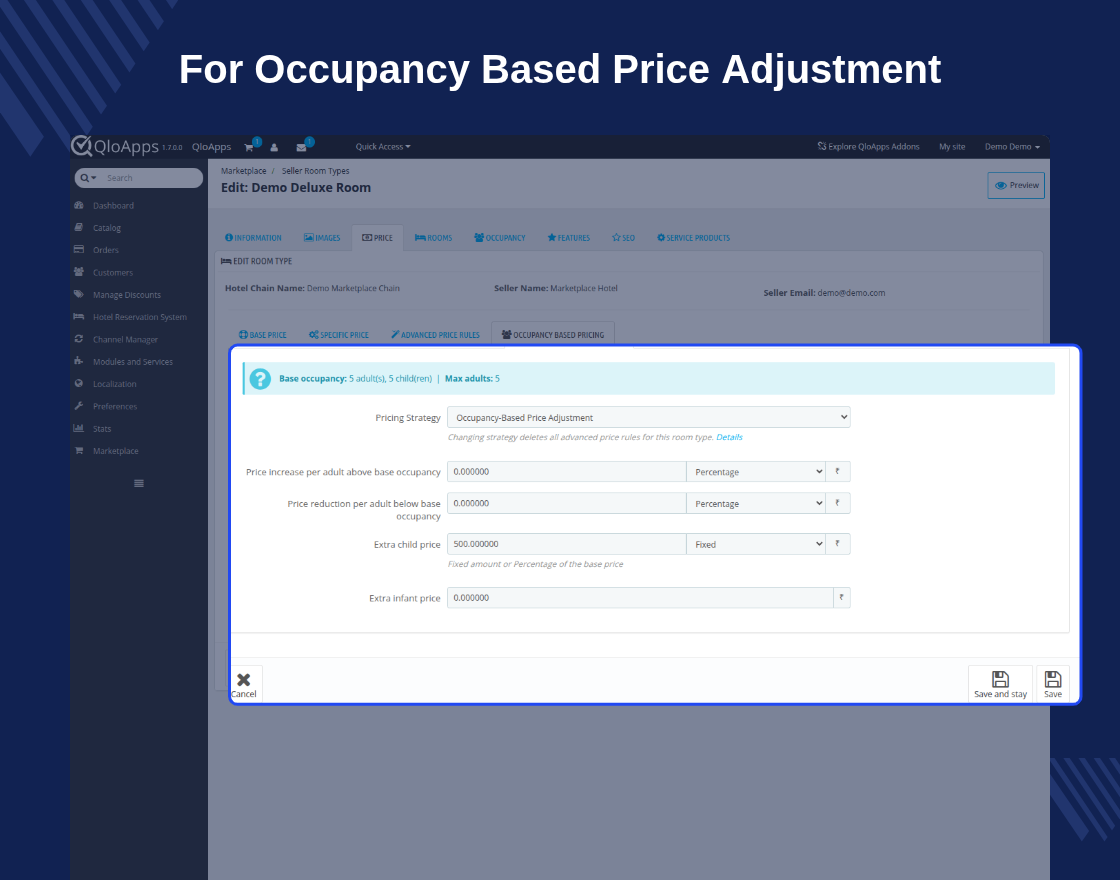
Task: Click the Save and stay disk icon
Action: pyautogui.click(x=1000, y=679)
